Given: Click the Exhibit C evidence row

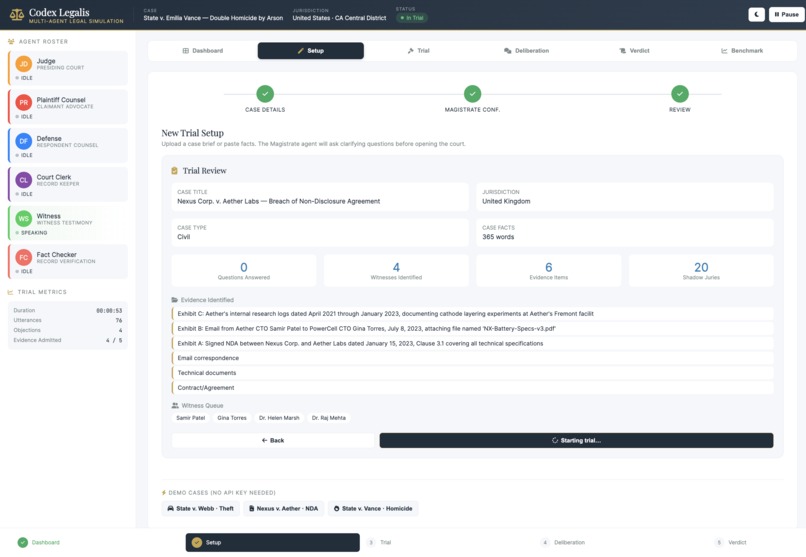Looking at the screenshot, I should [x=472, y=313].
